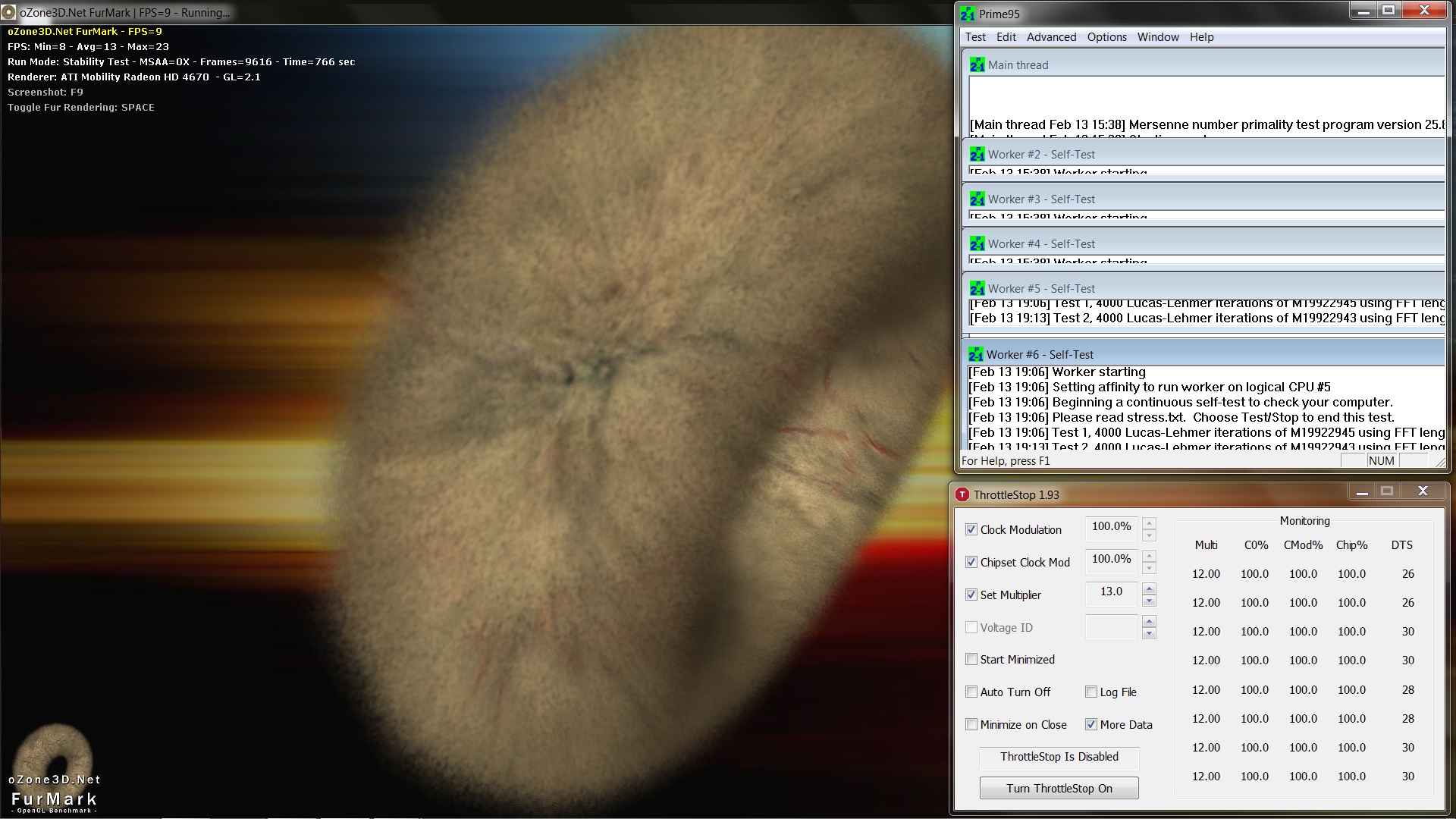Enable Start Minimized option

tap(971, 659)
